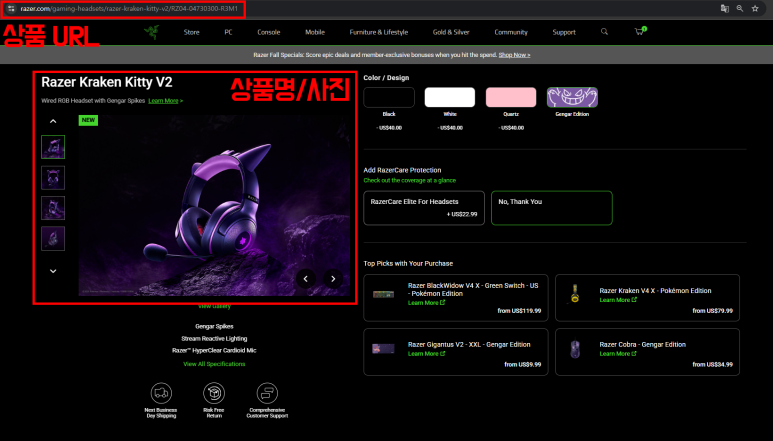Open the site info icon in the address bar
This screenshot has height=441, width=773.
11,8
